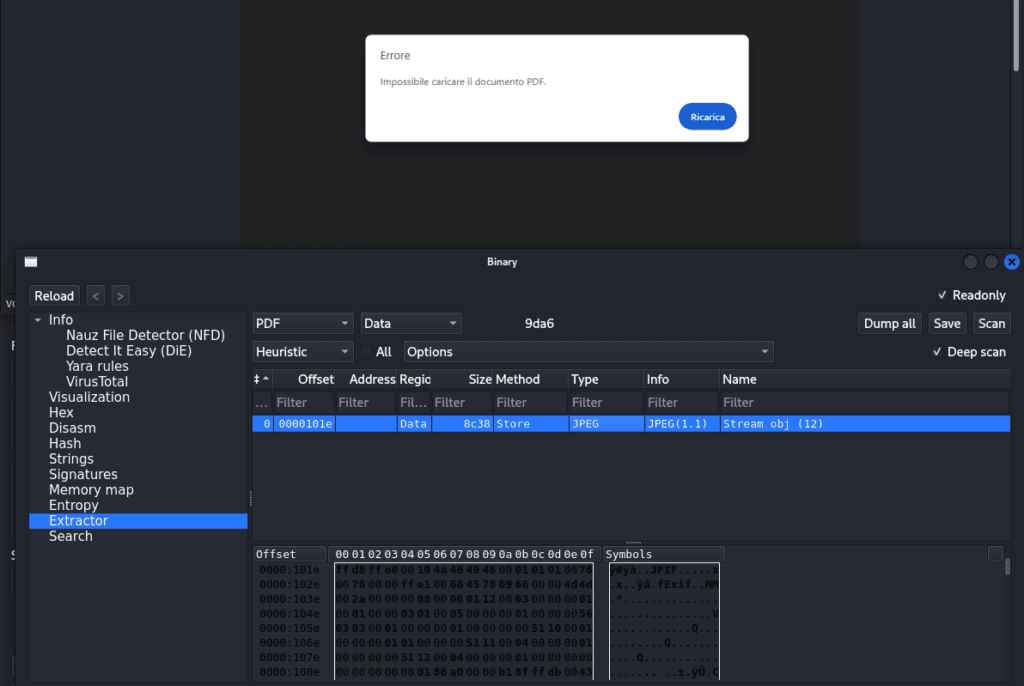Toggle the Readonly checkbox
1024x686 pixels.
click(942, 295)
